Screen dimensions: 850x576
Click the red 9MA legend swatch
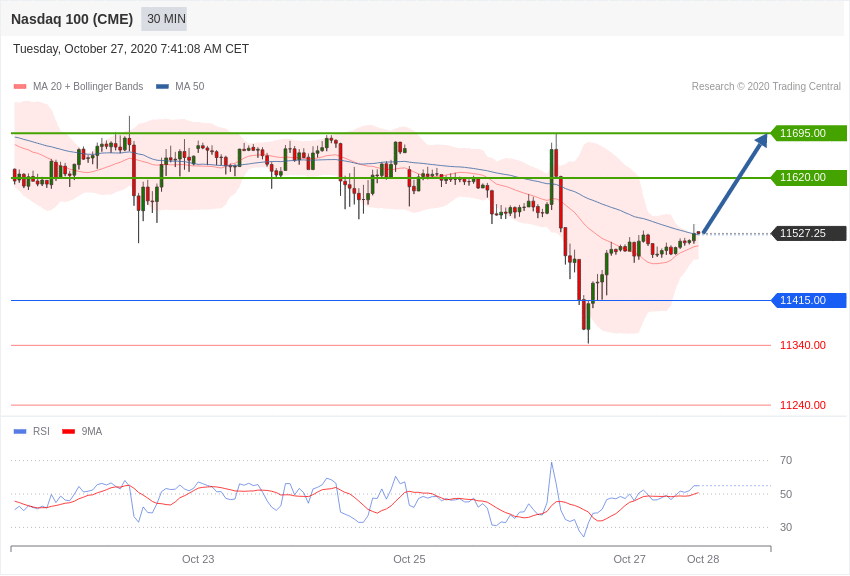click(x=69, y=432)
